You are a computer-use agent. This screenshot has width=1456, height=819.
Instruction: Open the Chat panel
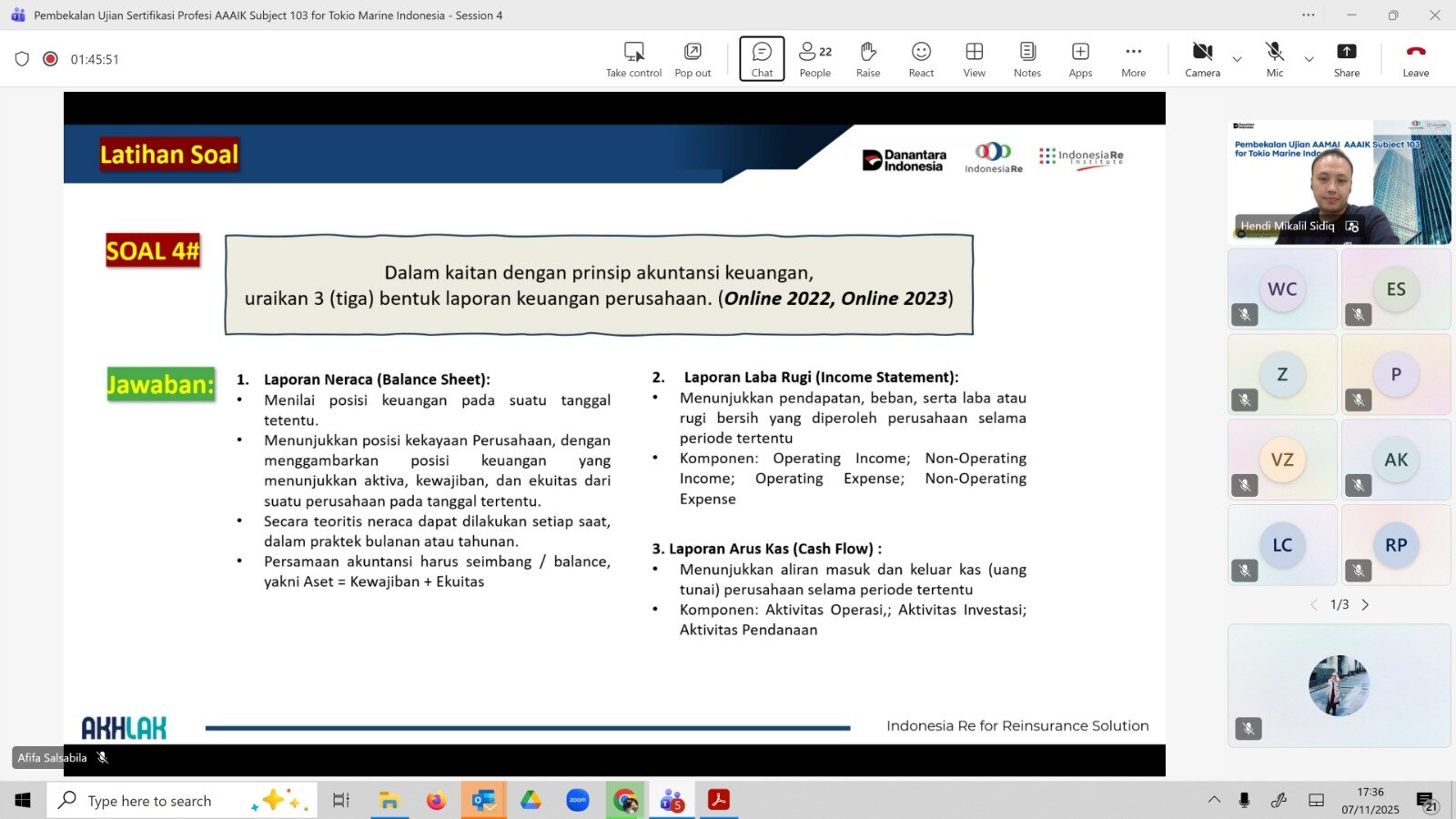[762, 59]
